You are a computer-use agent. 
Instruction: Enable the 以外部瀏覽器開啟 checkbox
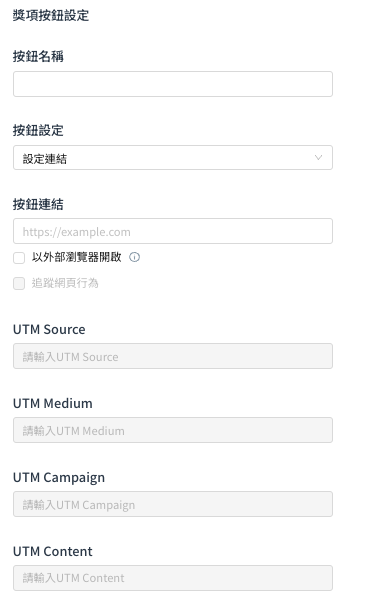click(x=19, y=258)
